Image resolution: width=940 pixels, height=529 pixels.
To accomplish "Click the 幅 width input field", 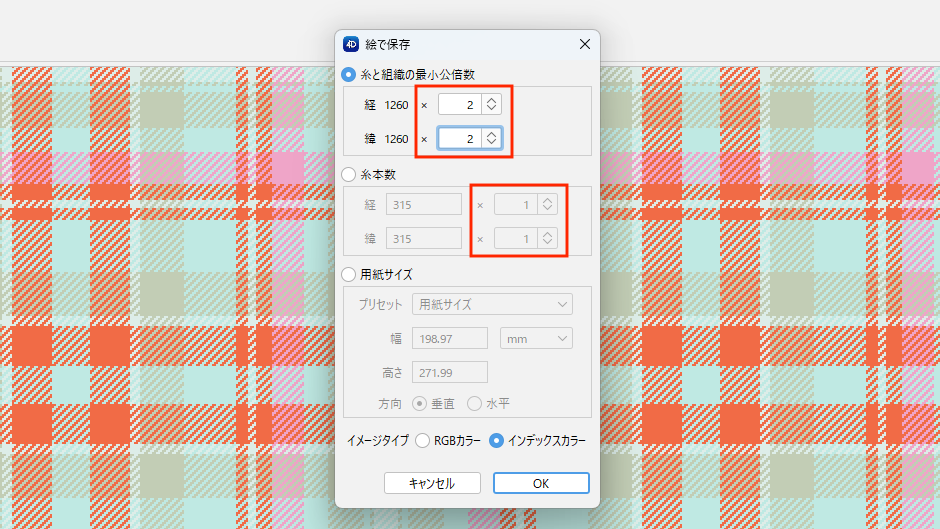I will [x=449, y=339].
